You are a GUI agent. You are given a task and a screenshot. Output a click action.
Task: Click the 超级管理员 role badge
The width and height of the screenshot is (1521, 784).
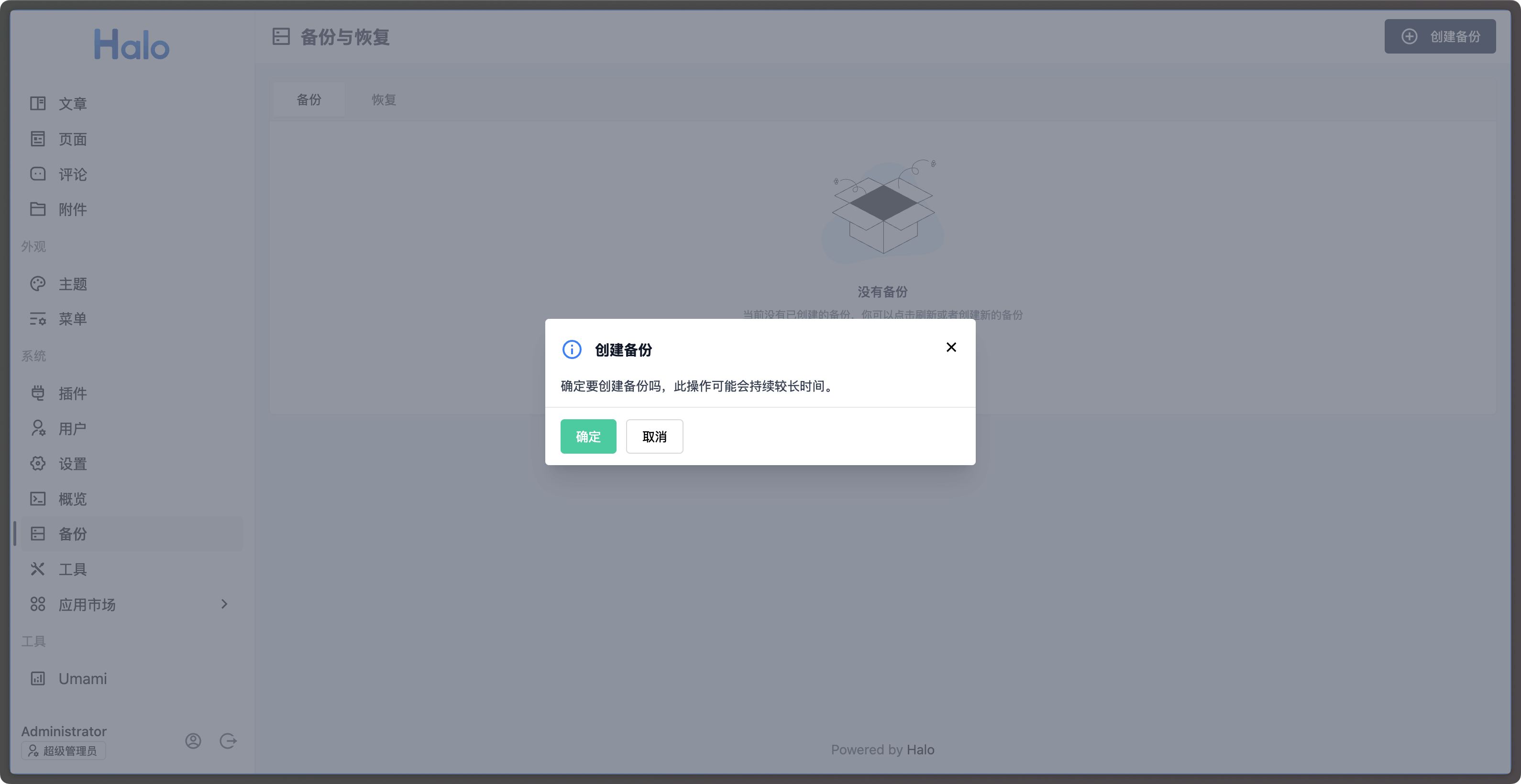(63, 751)
